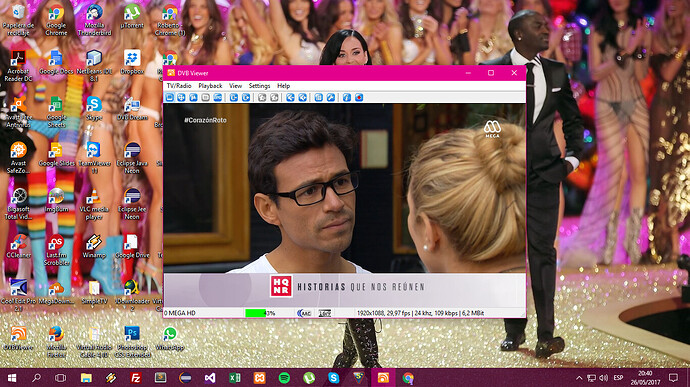Select the TeamViewer 11 desktop icon
Image resolution: width=690 pixels, height=387 pixels.
(94, 158)
